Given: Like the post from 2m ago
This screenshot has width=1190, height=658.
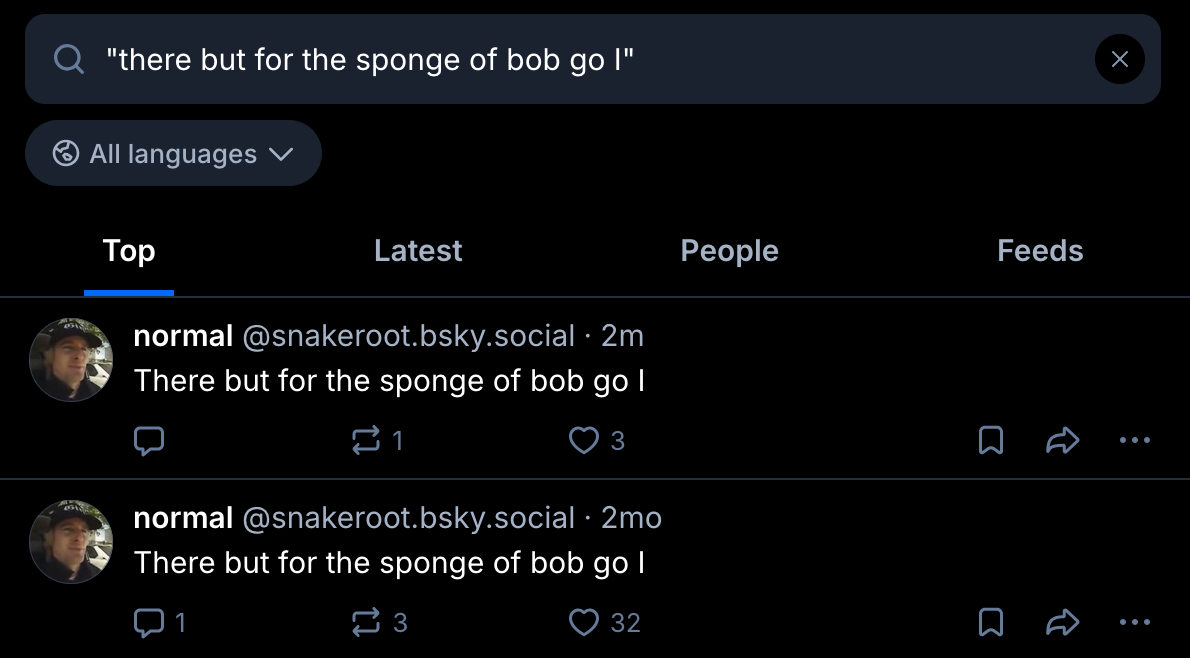Looking at the screenshot, I should (584, 440).
